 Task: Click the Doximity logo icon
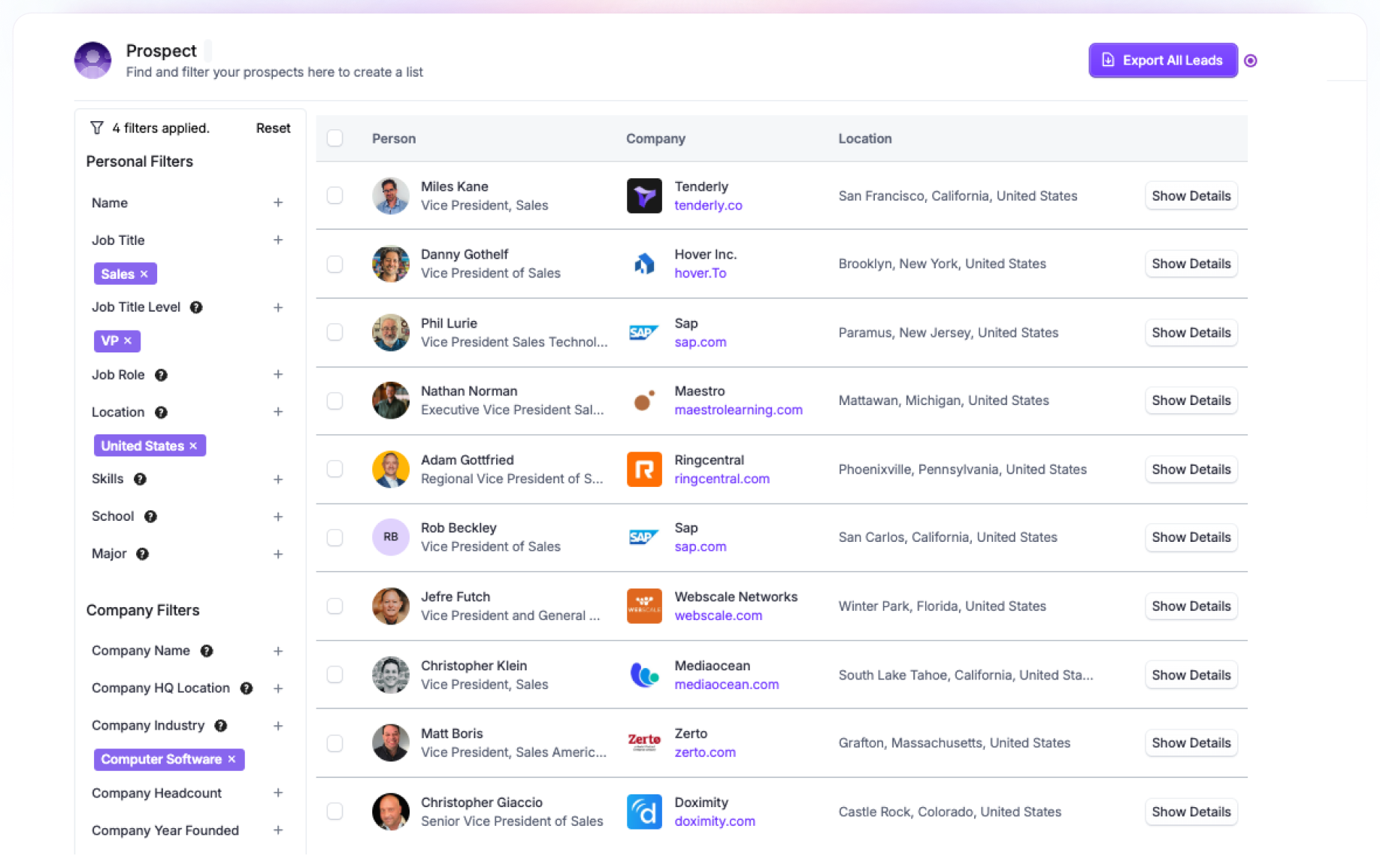coord(644,812)
